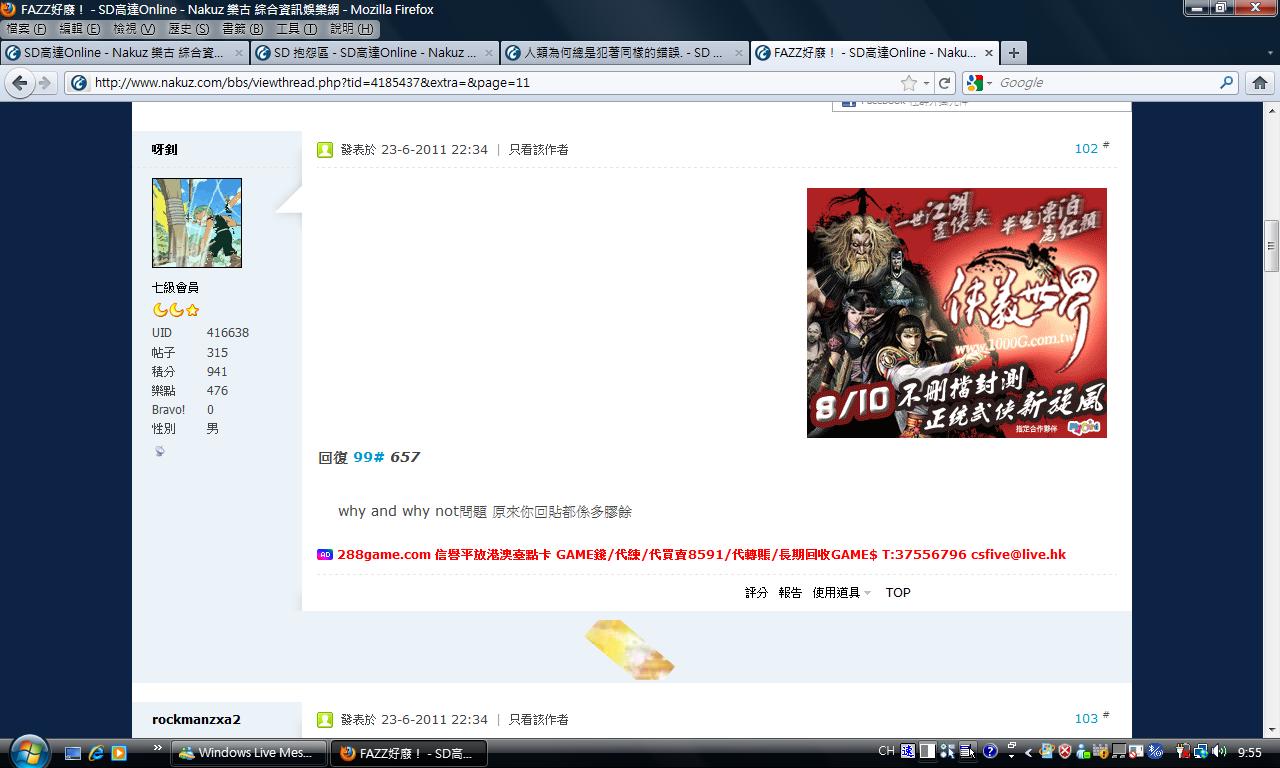Click the 報告 report button
Viewport: 1280px width, 768px height.
pyautogui.click(x=790, y=593)
